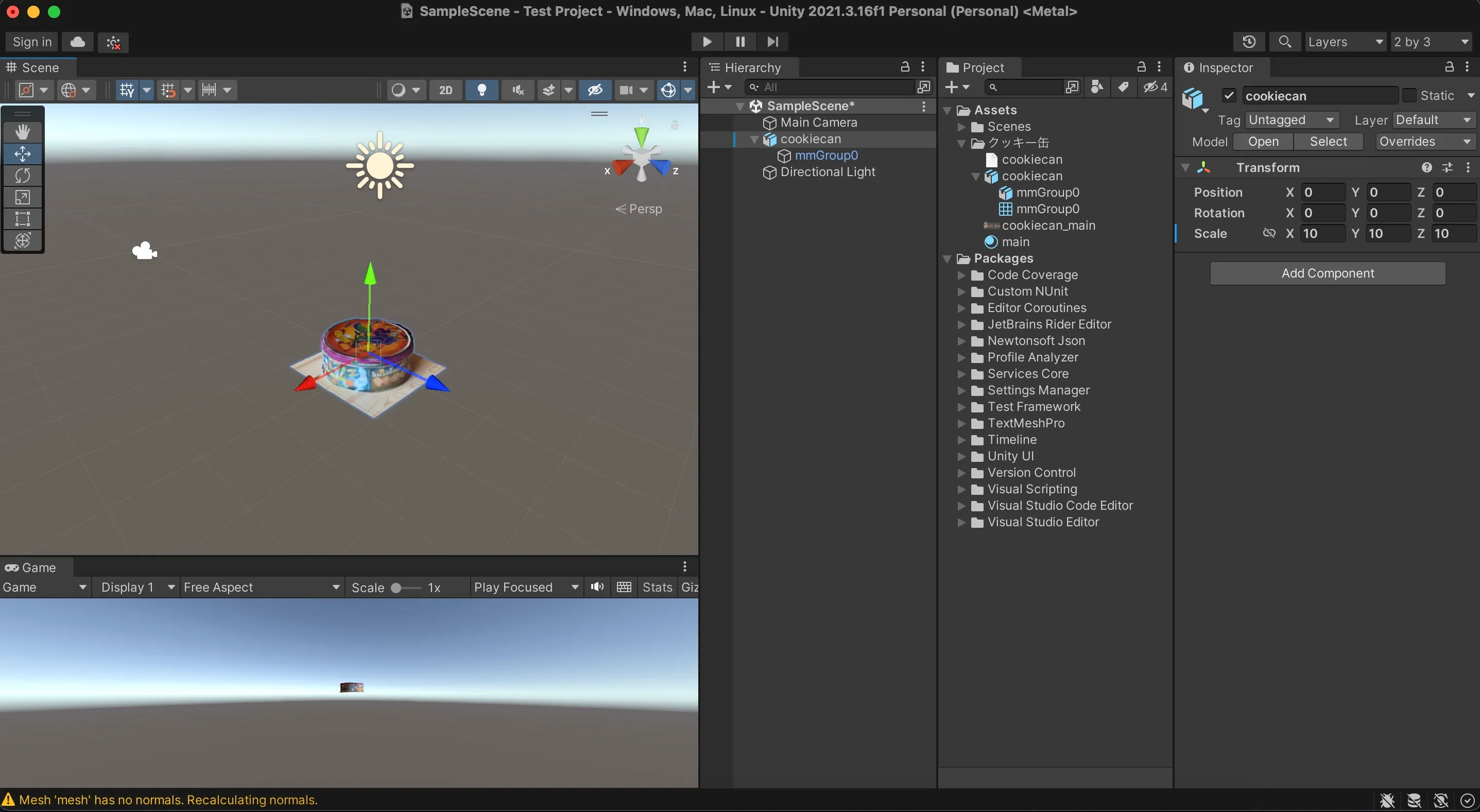Screen dimensions: 1480x812
Task: Enable the Static checkbox
Action: (x=1409, y=95)
